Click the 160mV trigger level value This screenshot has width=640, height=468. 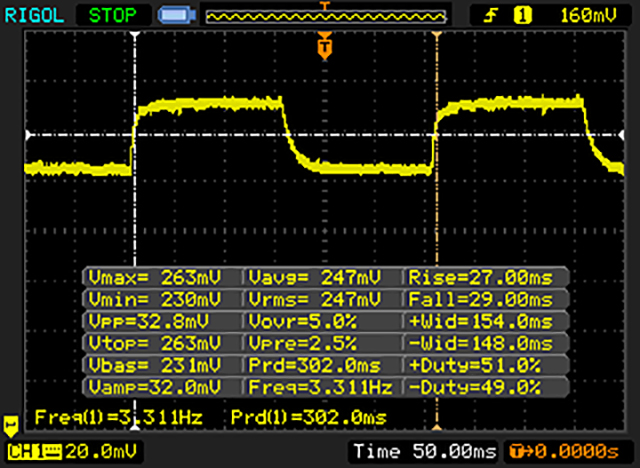pos(588,16)
